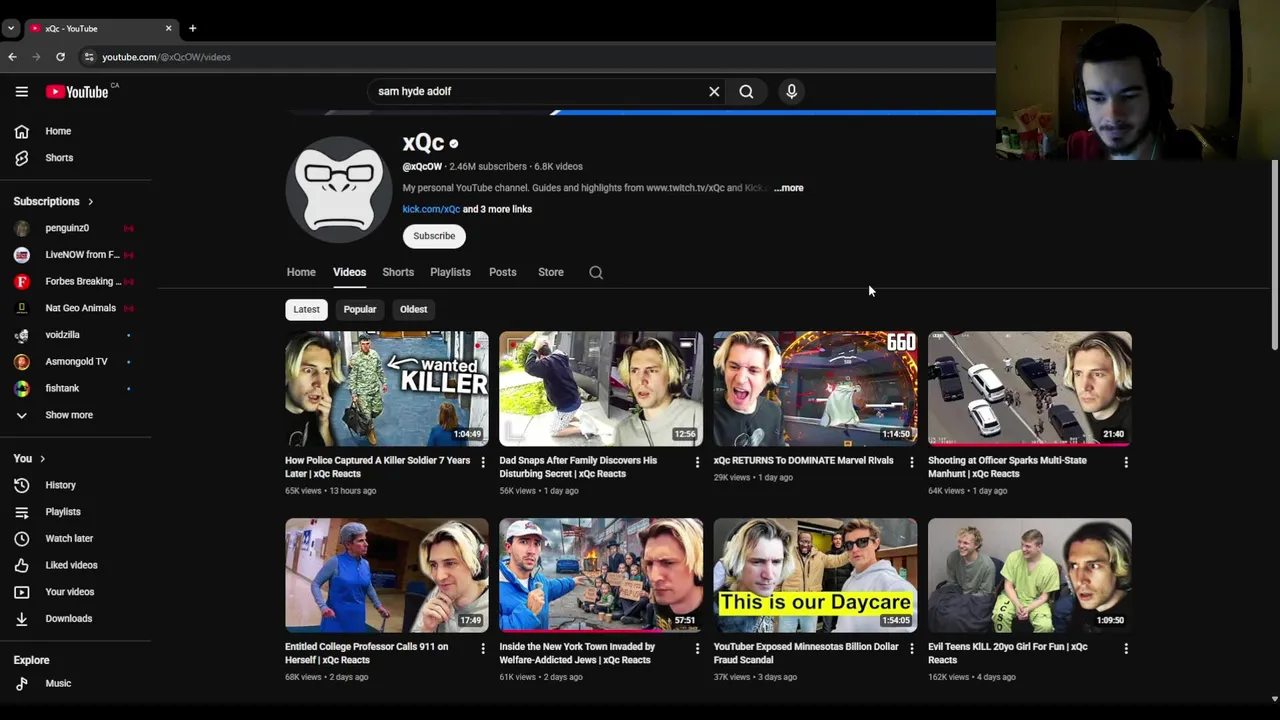This screenshot has height=720, width=1280.
Task: Click the page vertical scrollbar
Action: (1274, 254)
